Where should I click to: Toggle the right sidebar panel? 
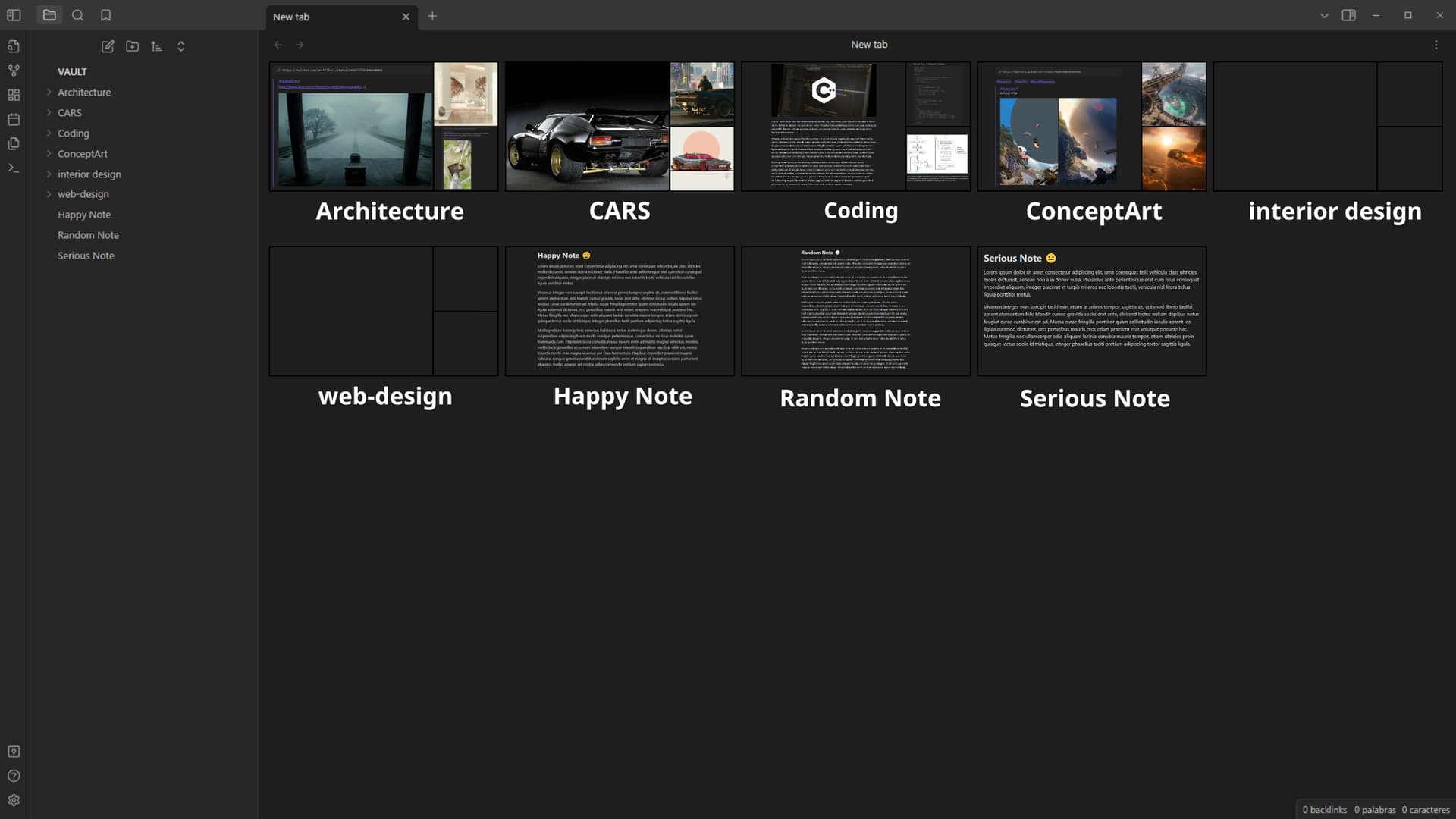pyautogui.click(x=1349, y=15)
